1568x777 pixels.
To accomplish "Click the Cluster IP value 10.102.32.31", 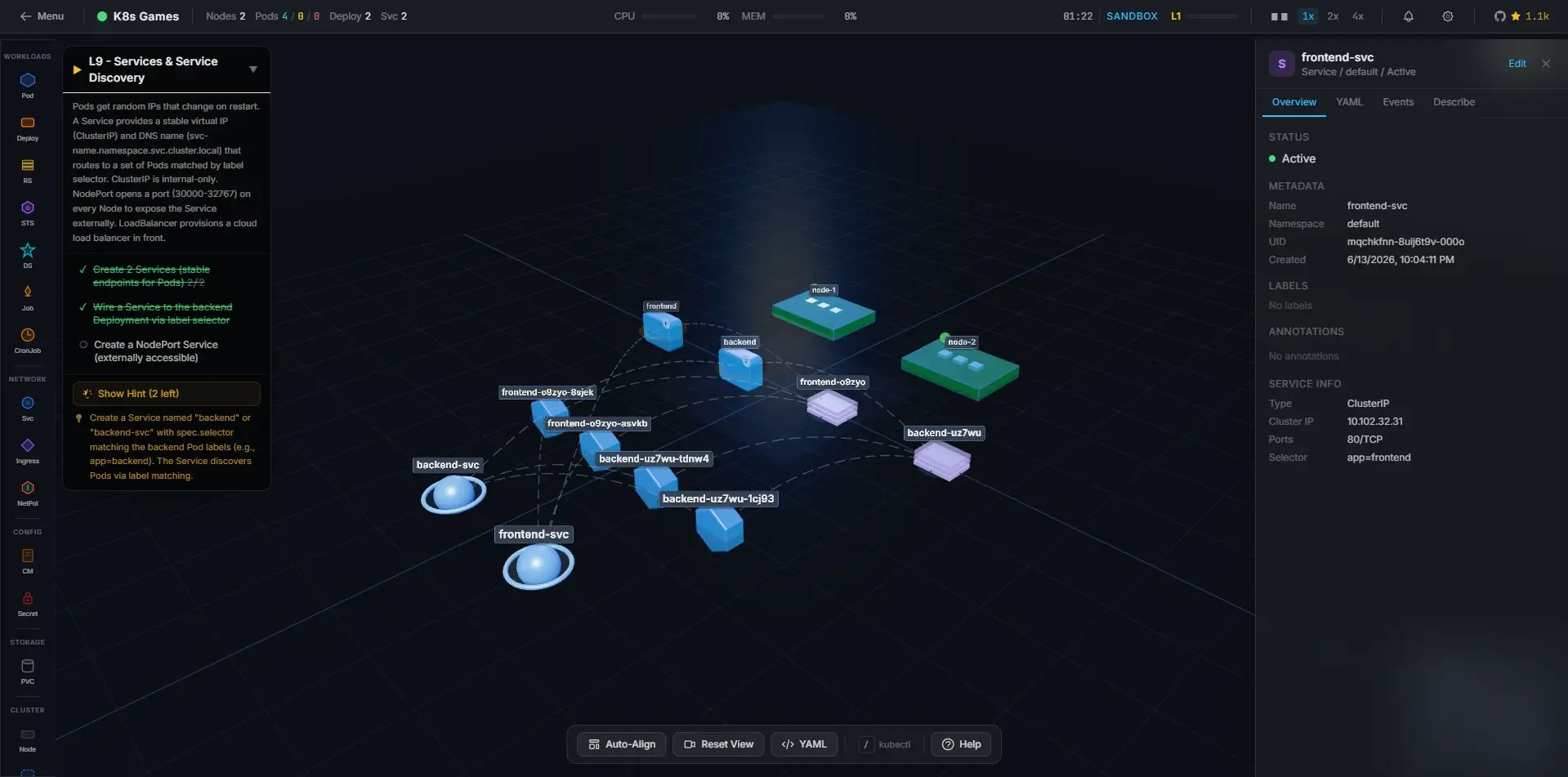I will click(x=1374, y=422).
